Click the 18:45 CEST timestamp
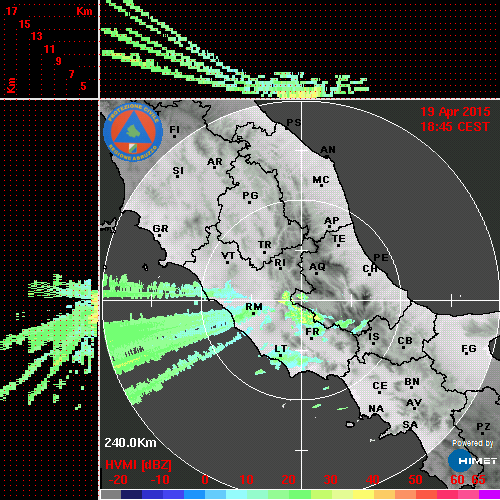500x500 pixels. [455, 127]
